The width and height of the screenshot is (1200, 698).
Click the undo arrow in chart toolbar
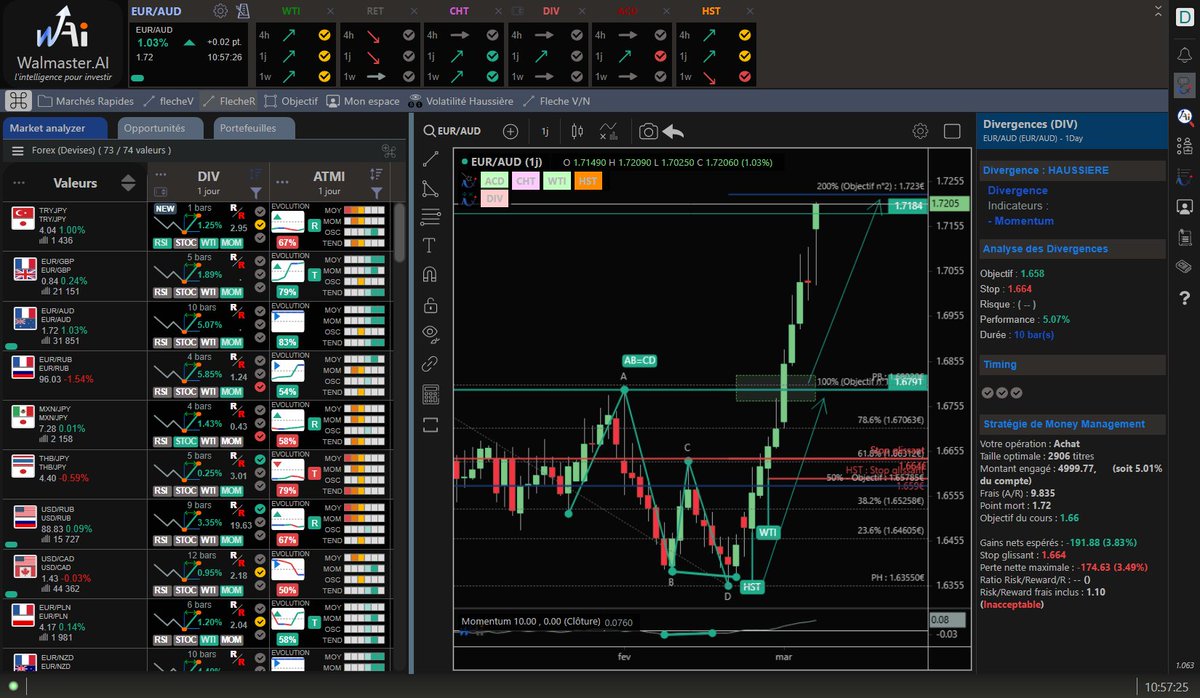coord(673,131)
